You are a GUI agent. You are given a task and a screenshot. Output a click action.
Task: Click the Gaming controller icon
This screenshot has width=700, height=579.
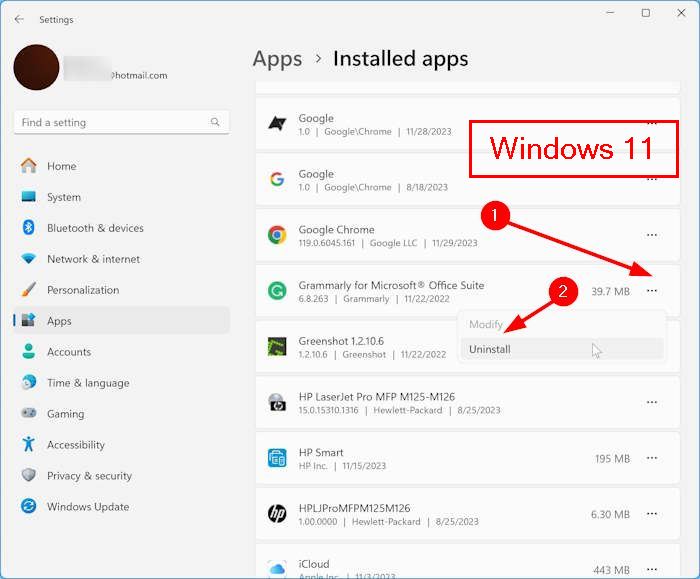(x=29, y=413)
